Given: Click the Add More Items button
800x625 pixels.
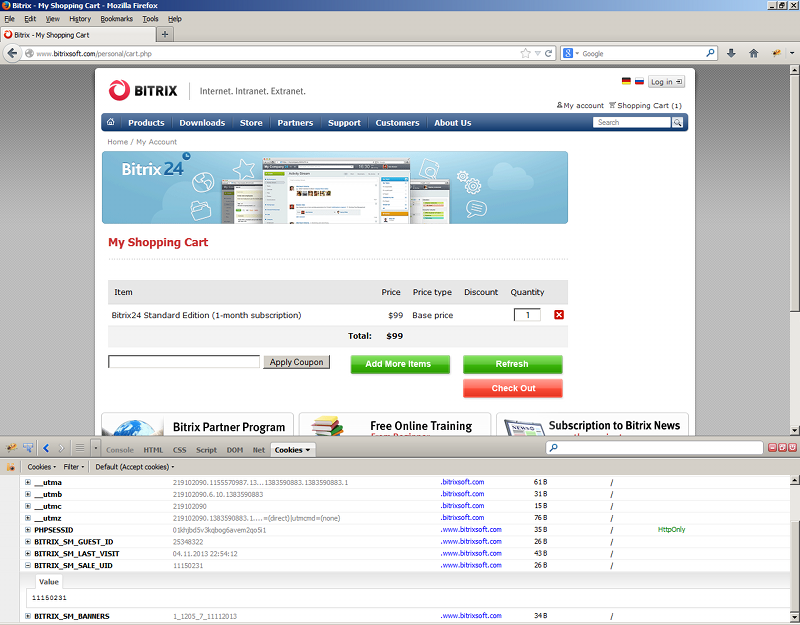Looking at the screenshot, I should coord(400,364).
